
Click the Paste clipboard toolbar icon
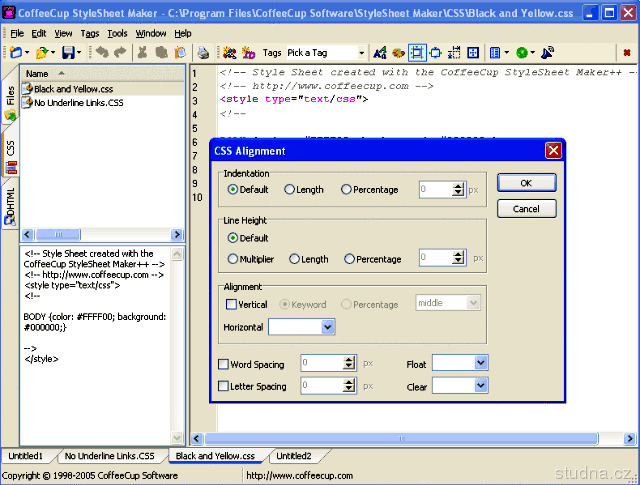pyautogui.click(x=179, y=52)
